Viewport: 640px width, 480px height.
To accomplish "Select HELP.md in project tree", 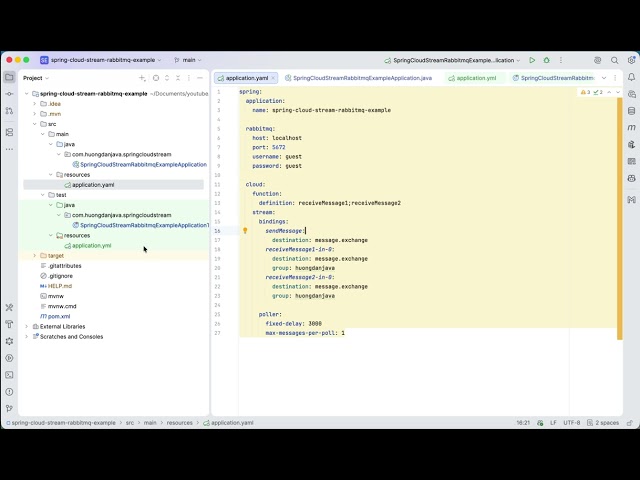I will (56, 286).
